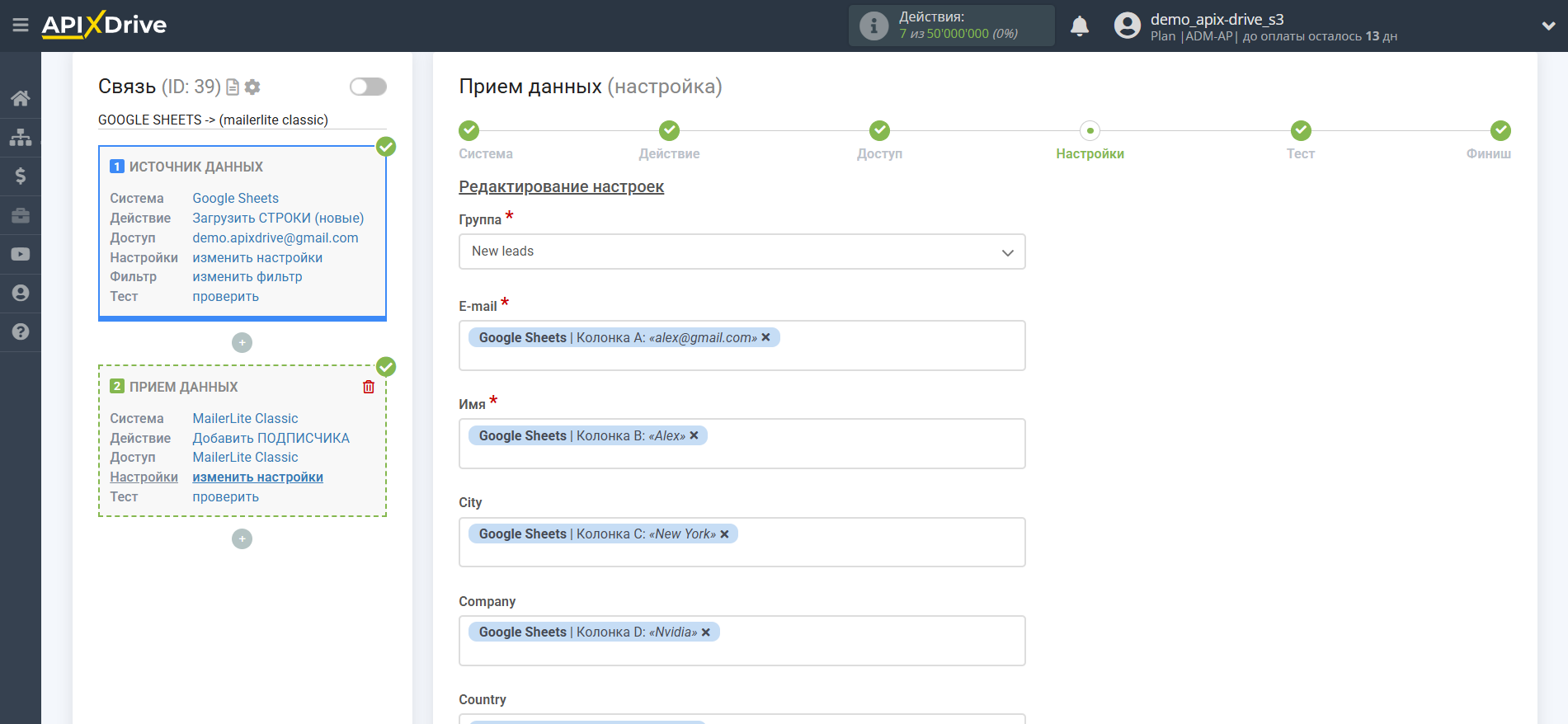Click the ИСТОЧНИК ДАННЫХ block header
This screenshot has width=1568, height=724.
coord(196,167)
